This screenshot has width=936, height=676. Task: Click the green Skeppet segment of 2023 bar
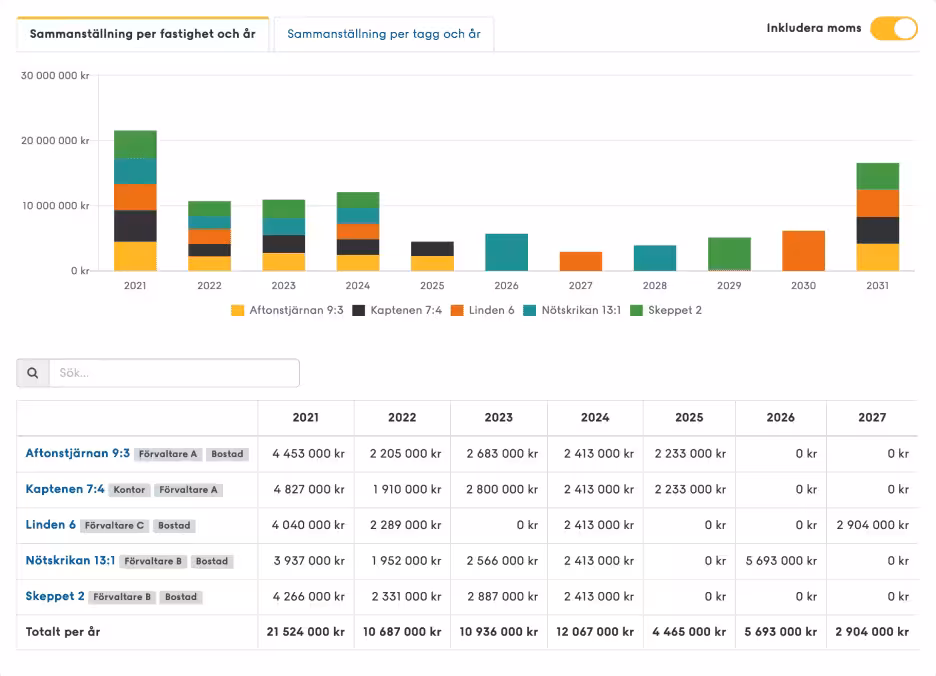pyautogui.click(x=284, y=209)
